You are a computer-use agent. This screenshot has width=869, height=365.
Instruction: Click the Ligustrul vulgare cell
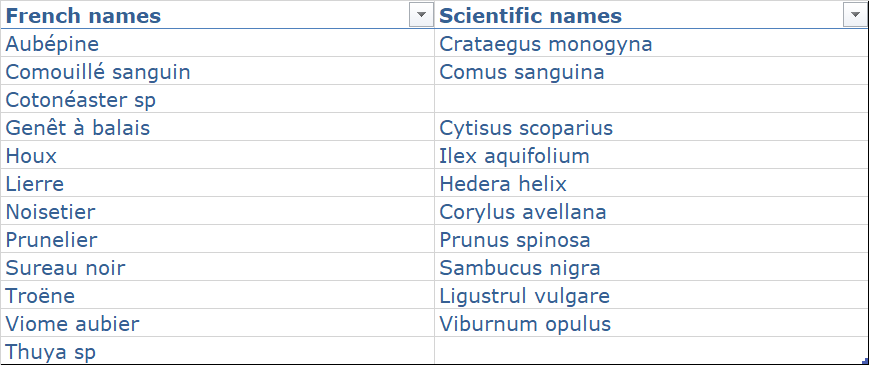coord(652,295)
